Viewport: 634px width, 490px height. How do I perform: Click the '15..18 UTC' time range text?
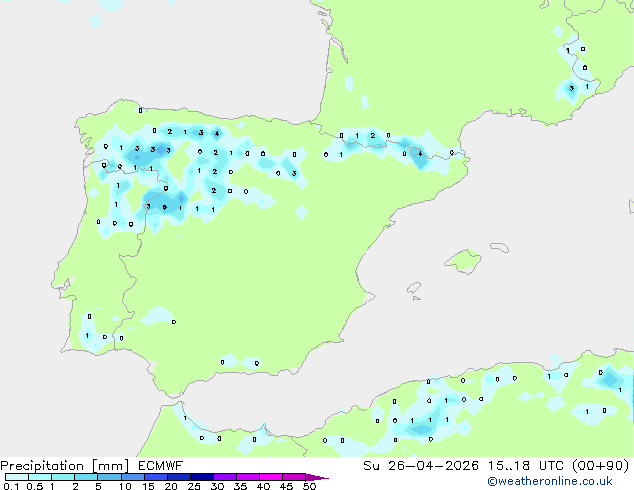[526, 466]
